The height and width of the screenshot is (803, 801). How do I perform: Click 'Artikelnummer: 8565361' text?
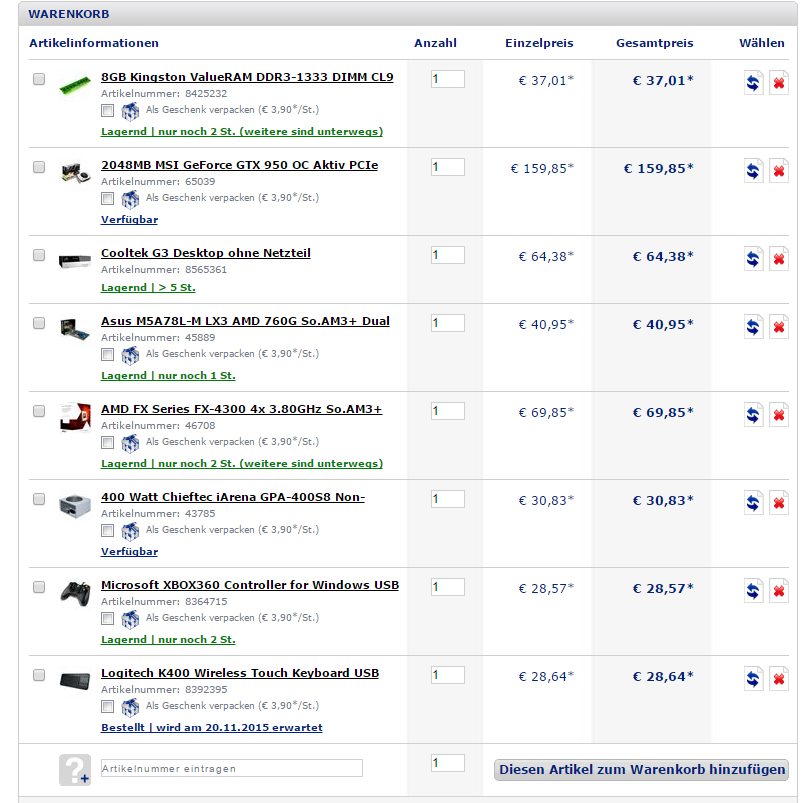point(163,270)
